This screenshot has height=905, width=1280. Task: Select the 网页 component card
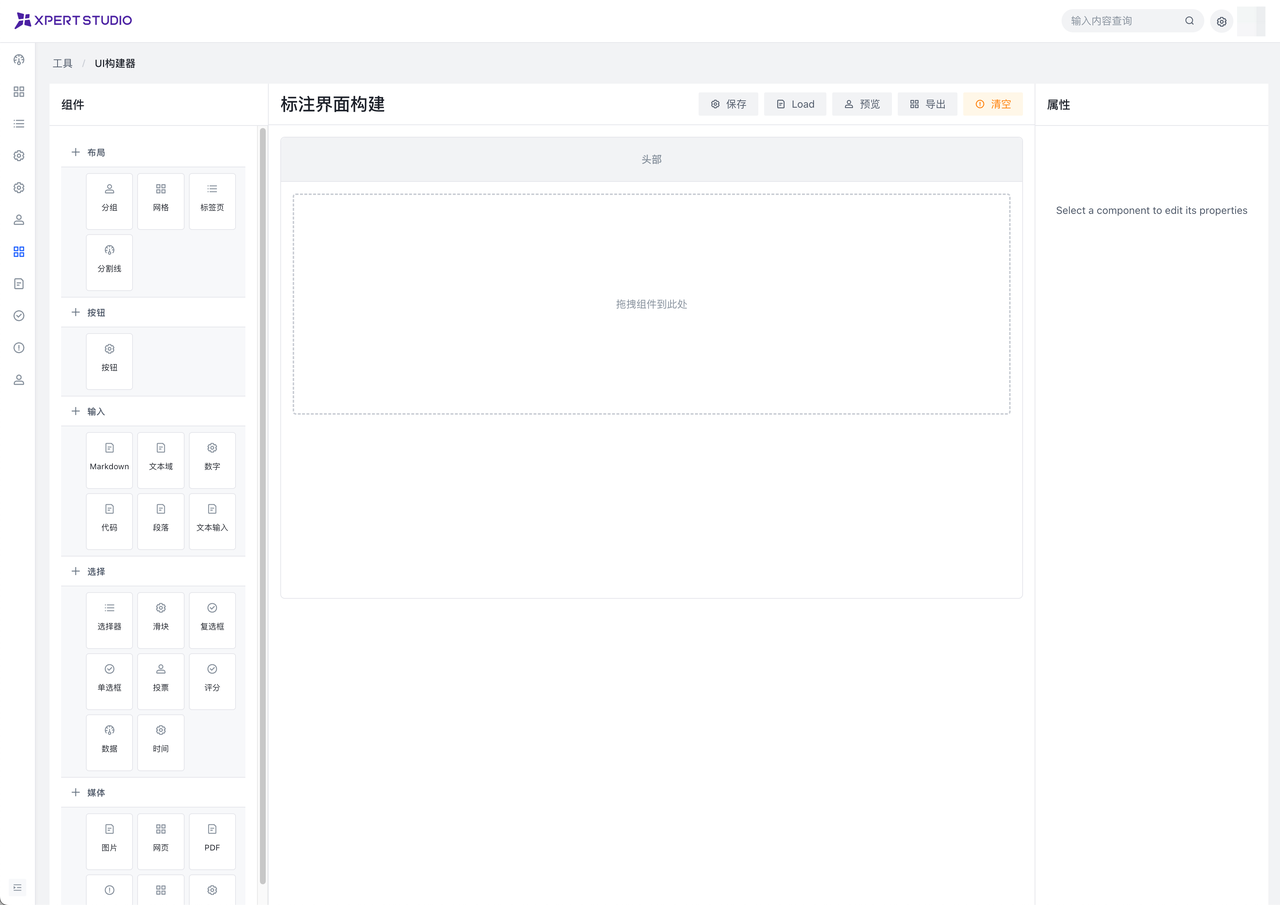[161, 841]
